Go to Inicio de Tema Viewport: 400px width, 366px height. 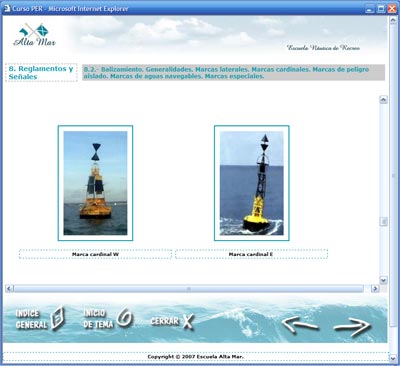pos(107,318)
